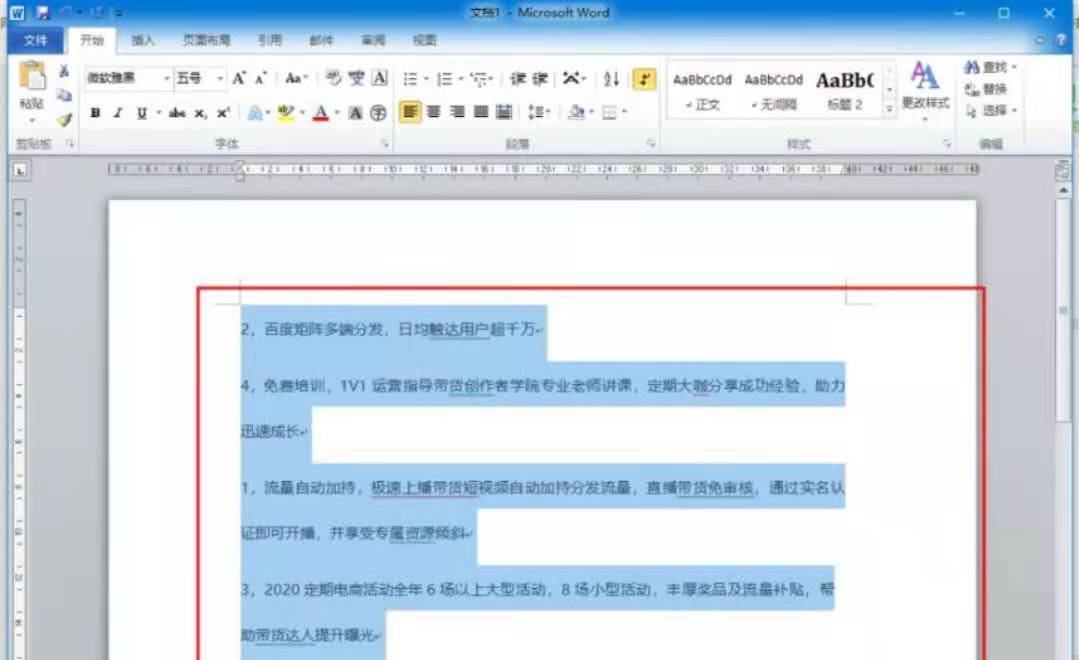Click the Format Painter brush icon
The image size is (1079, 660).
point(64,120)
